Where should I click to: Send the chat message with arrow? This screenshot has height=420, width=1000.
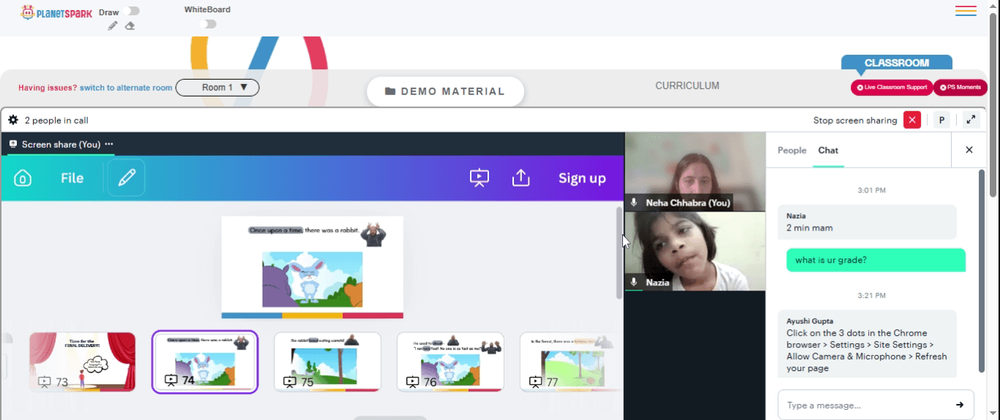[x=959, y=405]
